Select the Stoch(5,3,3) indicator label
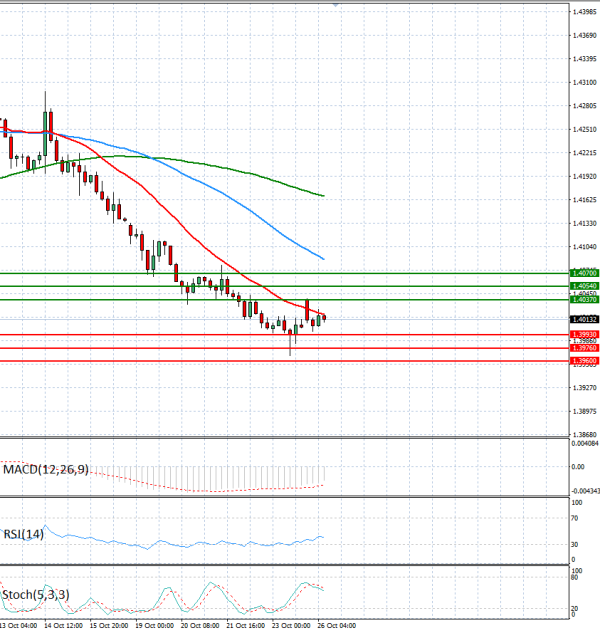 click(36, 595)
